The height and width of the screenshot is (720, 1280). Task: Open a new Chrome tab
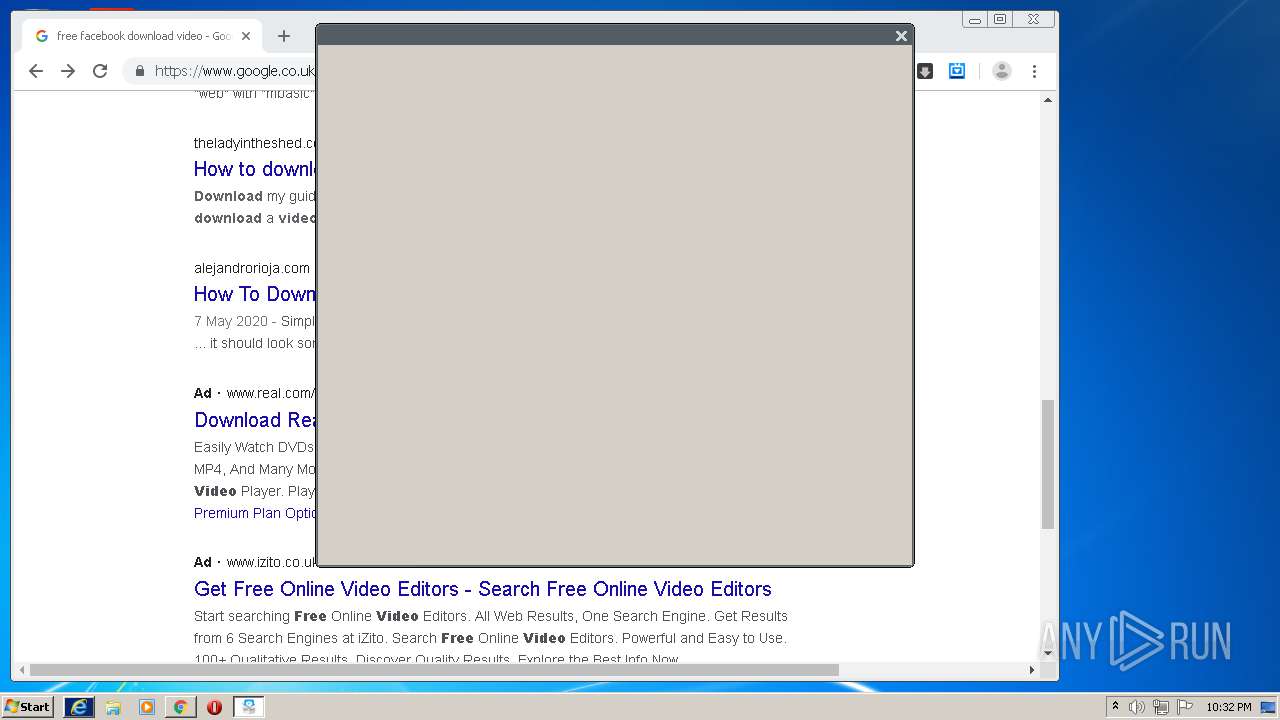click(284, 36)
